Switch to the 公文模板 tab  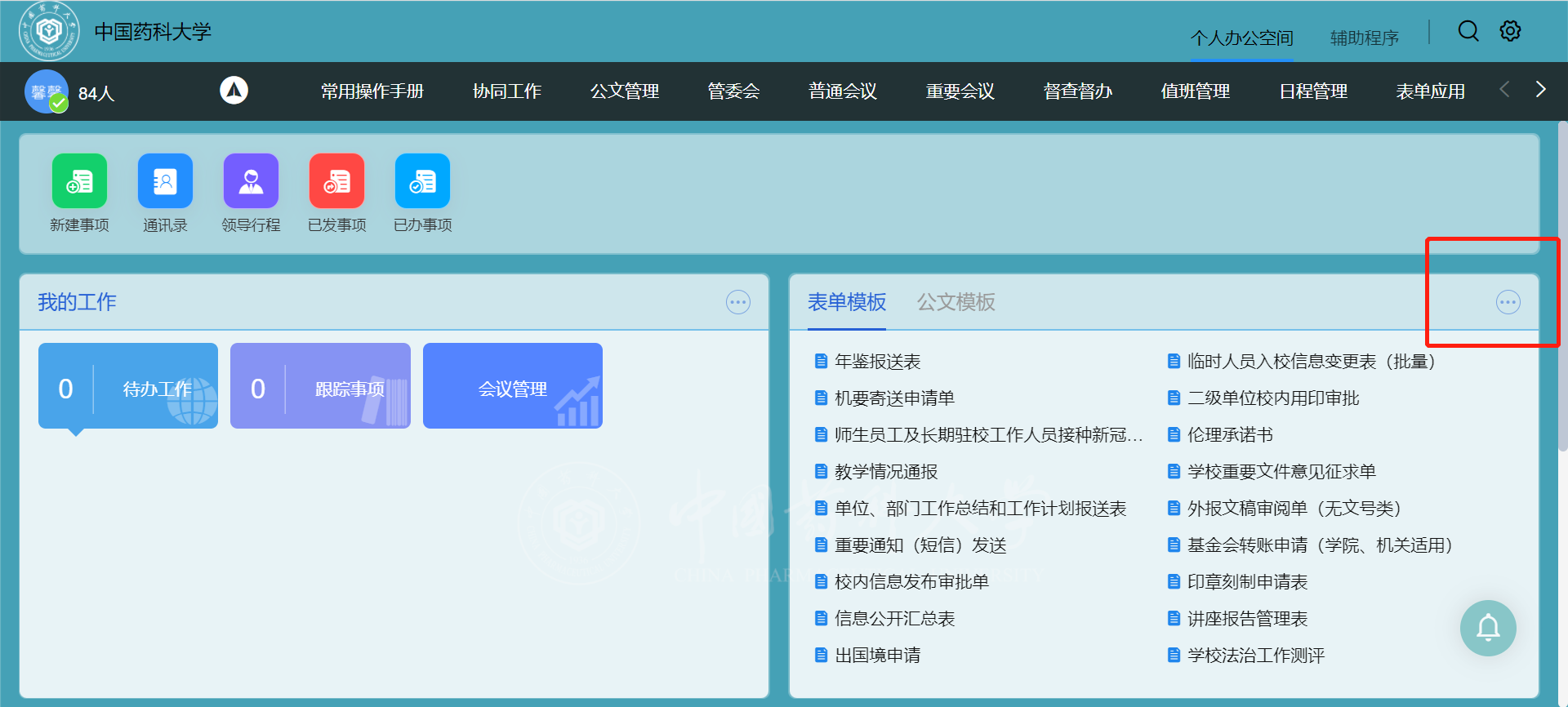pos(955,303)
